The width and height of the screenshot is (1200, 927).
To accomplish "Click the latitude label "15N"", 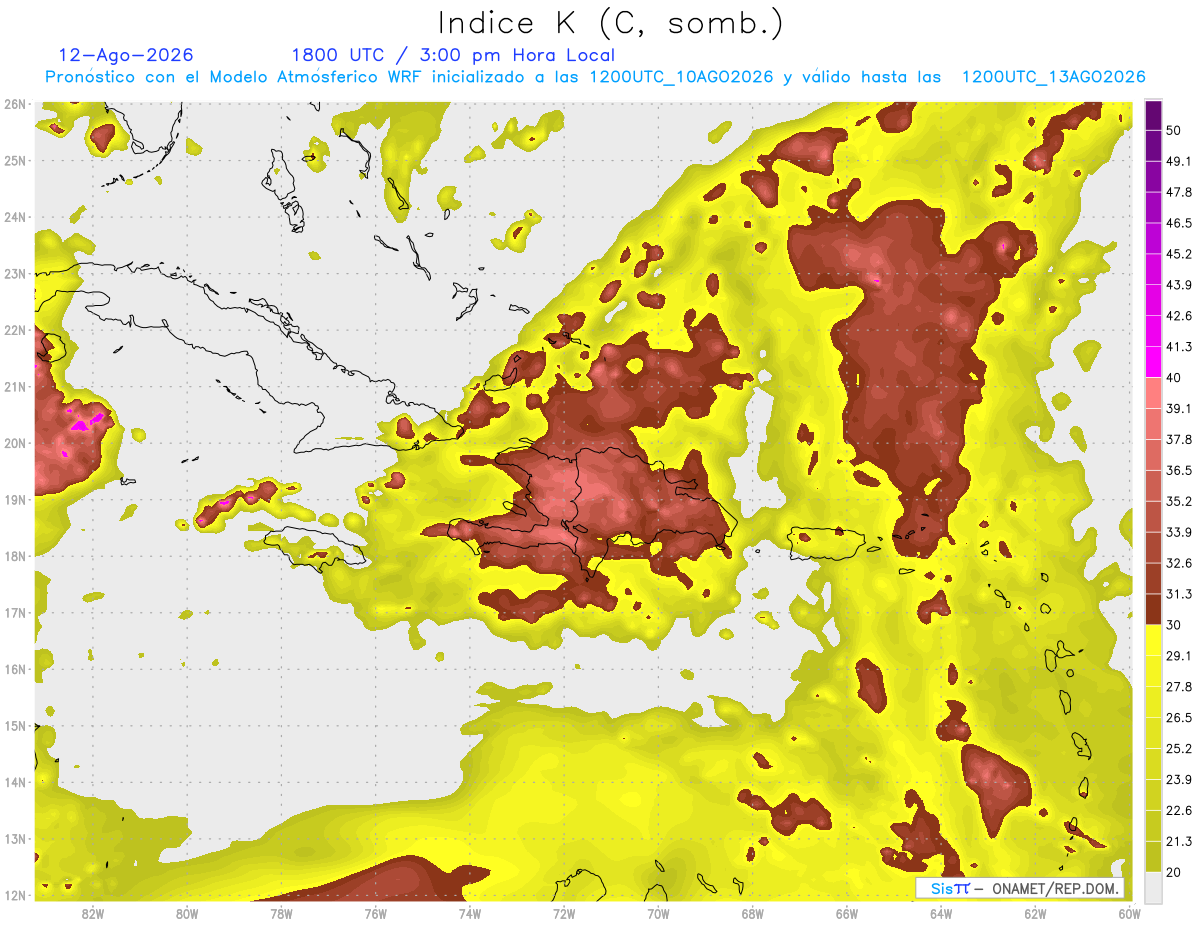I will pyautogui.click(x=14, y=726).
